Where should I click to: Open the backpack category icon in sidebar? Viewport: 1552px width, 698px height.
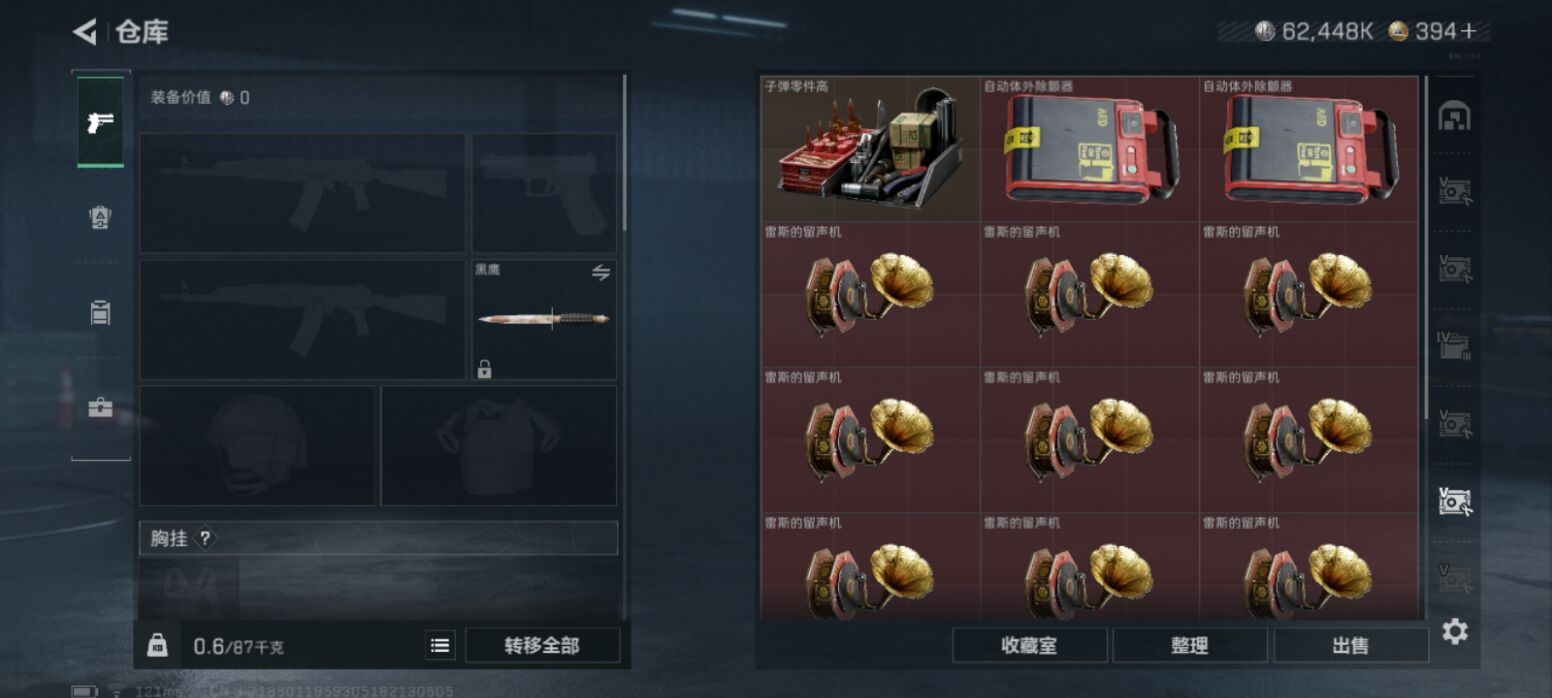click(x=101, y=313)
